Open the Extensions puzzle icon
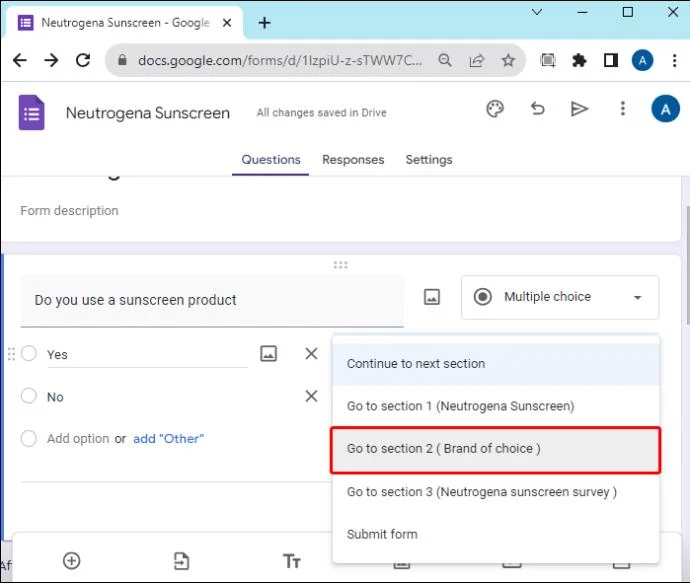Screen dimensions: 690x583 click(579, 60)
